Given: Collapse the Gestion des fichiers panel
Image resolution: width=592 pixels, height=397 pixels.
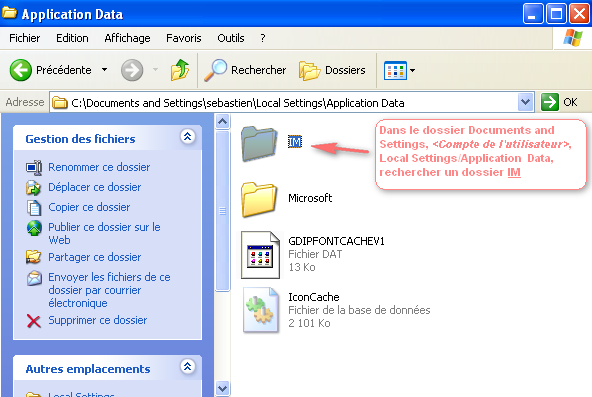Looking at the screenshot, I should pyautogui.click(x=188, y=136).
